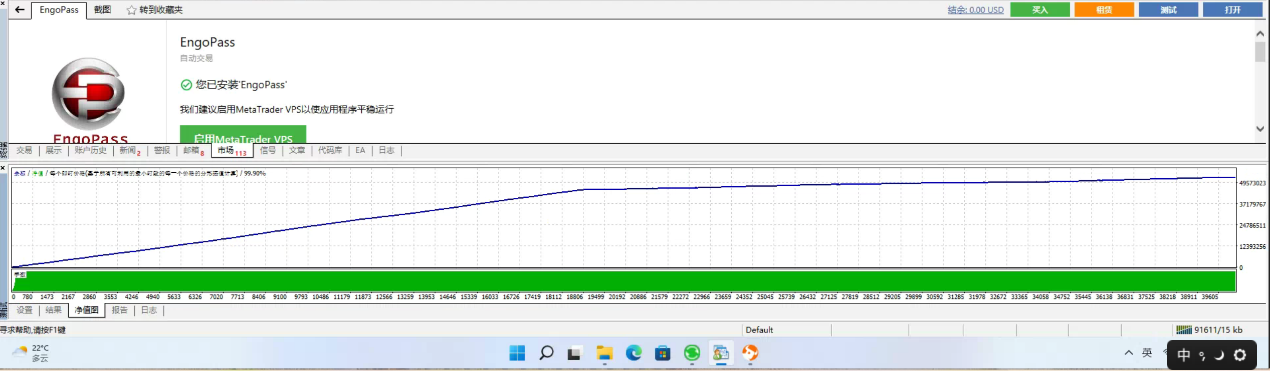Click the scroll-down arrow in product panel
The image size is (1270, 371).
tap(1260, 128)
